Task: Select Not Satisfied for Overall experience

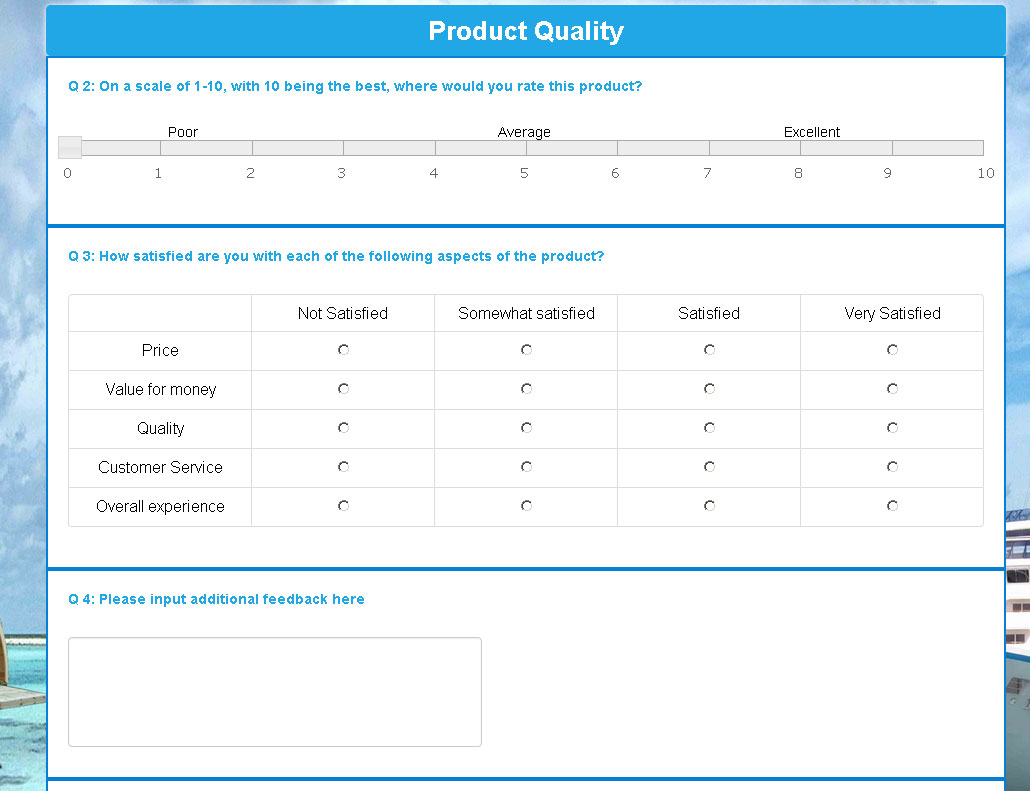Action: point(343,506)
